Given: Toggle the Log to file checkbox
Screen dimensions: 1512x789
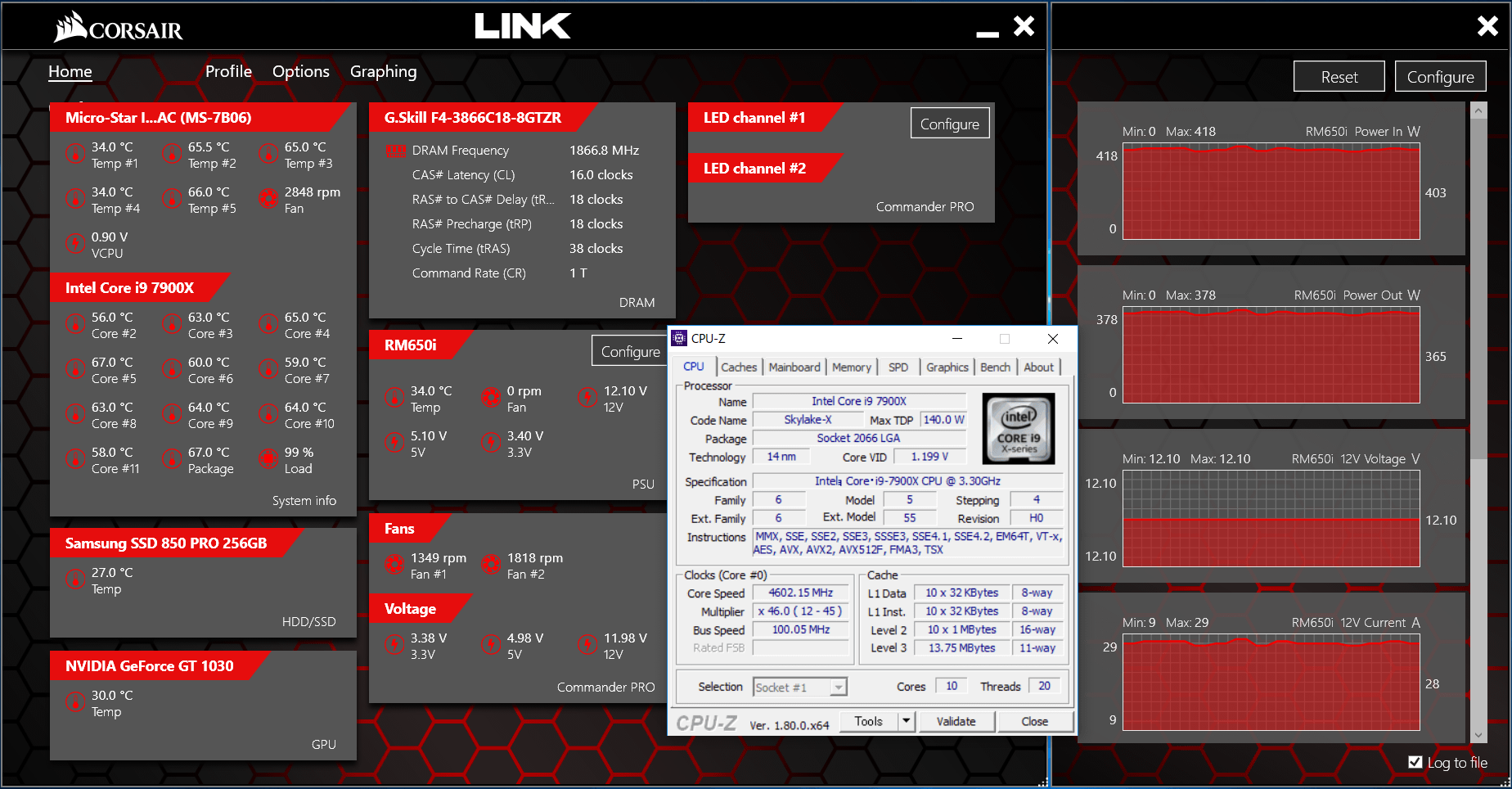Looking at the screenshot, I should 1415,762.
